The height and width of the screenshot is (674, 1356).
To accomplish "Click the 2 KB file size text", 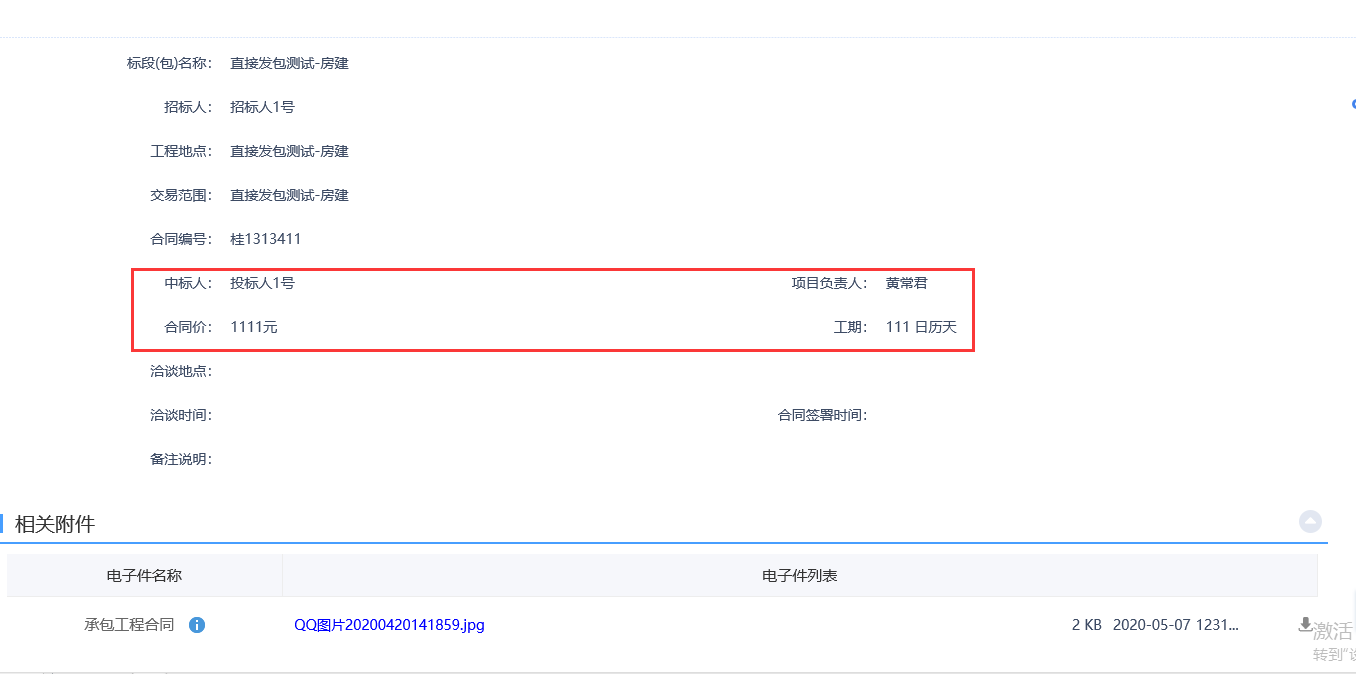I will tap(1086, 625).
